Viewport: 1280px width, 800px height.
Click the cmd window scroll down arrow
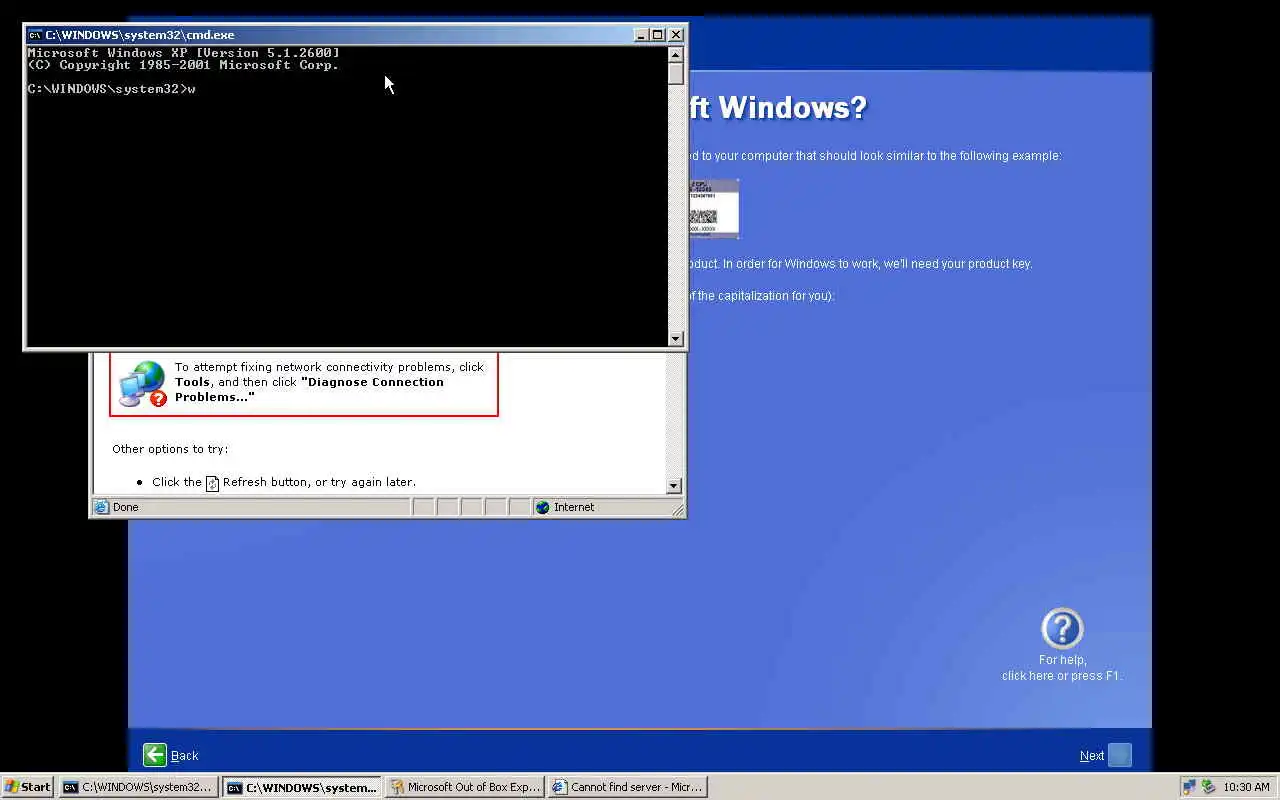(676, 338)
